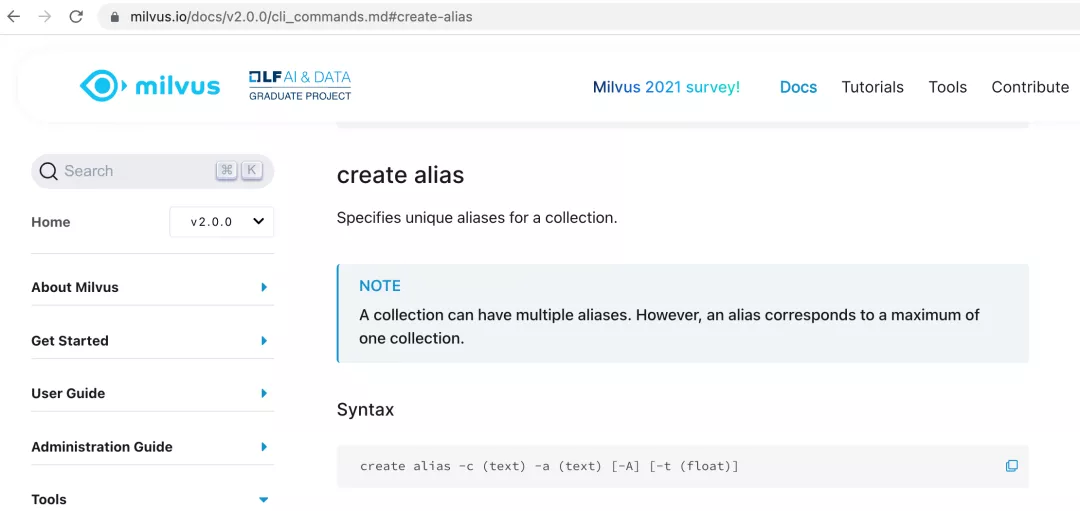Copy the create alias syntax code
Viewport: 1080px width, 511px height.
point(1011,466)
